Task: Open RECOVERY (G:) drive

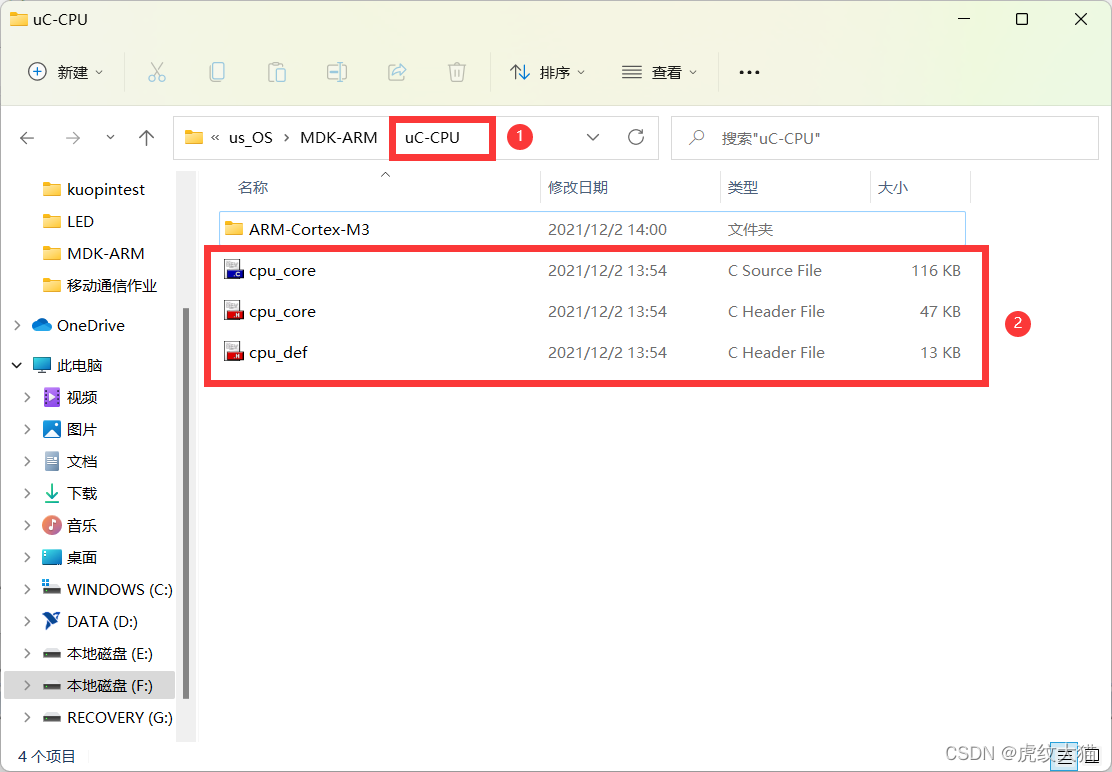Action: 119,717
